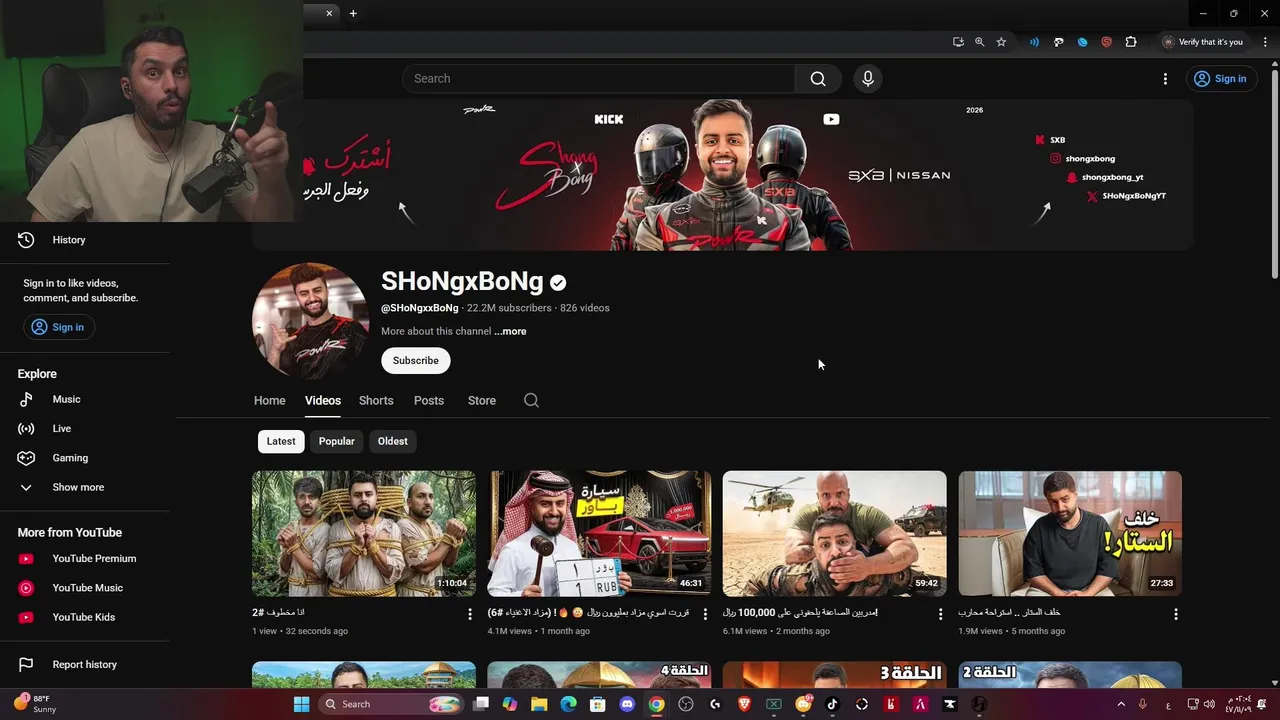Open Live section icon in Explore sidebar
Viewport: 1280px width, 720px height.
click(26, 428)
